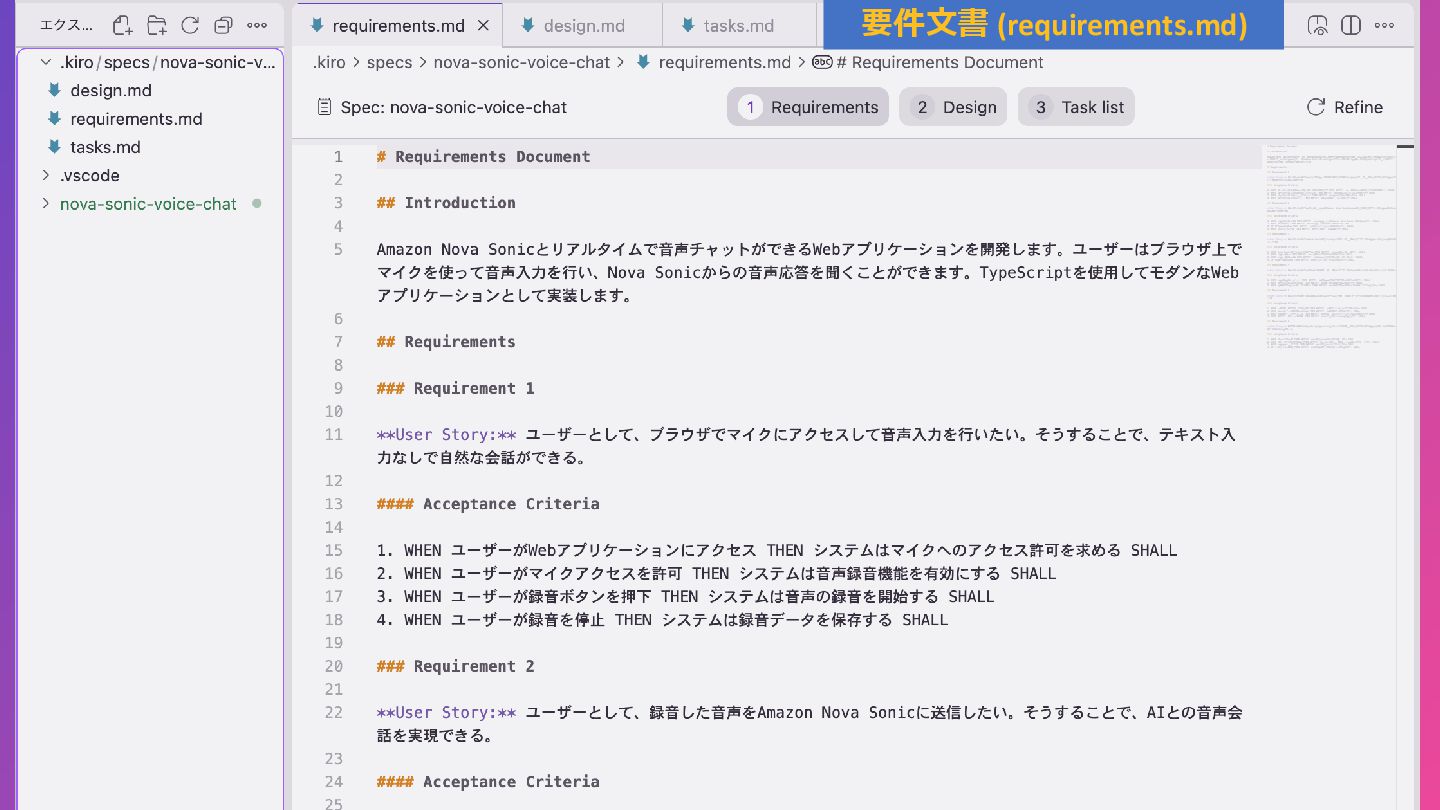
Task: Click the '### Requirement 2' heading
Action: 455,666
